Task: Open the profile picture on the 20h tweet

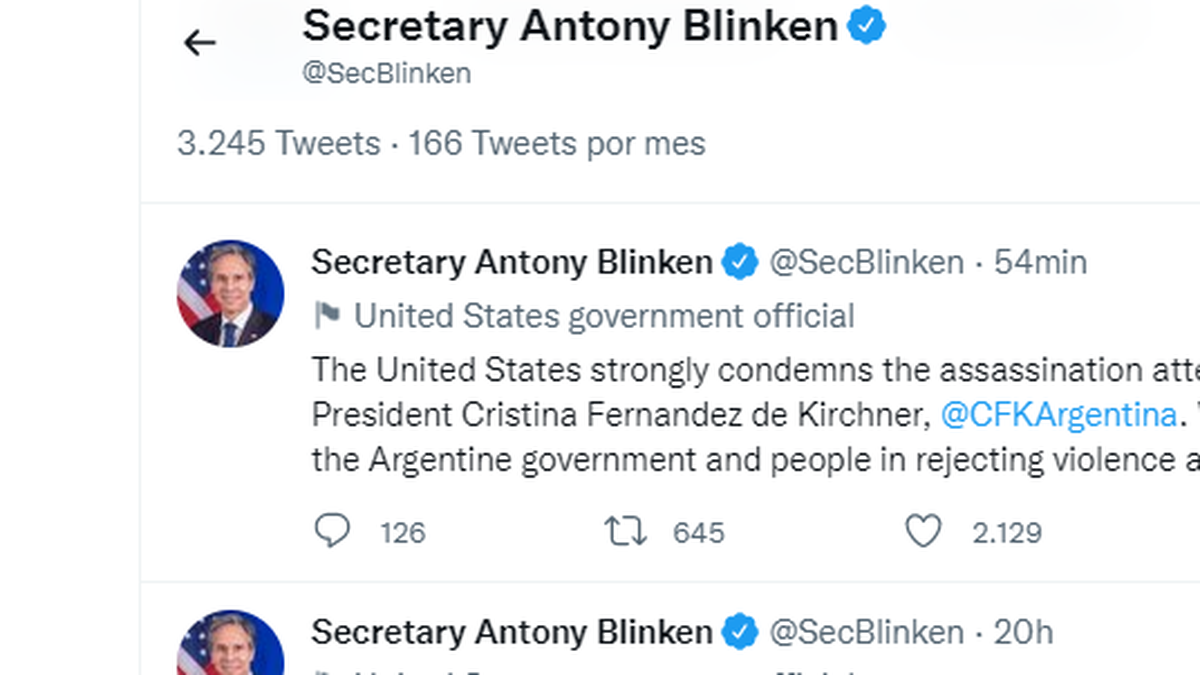Action: click(231, 645)
